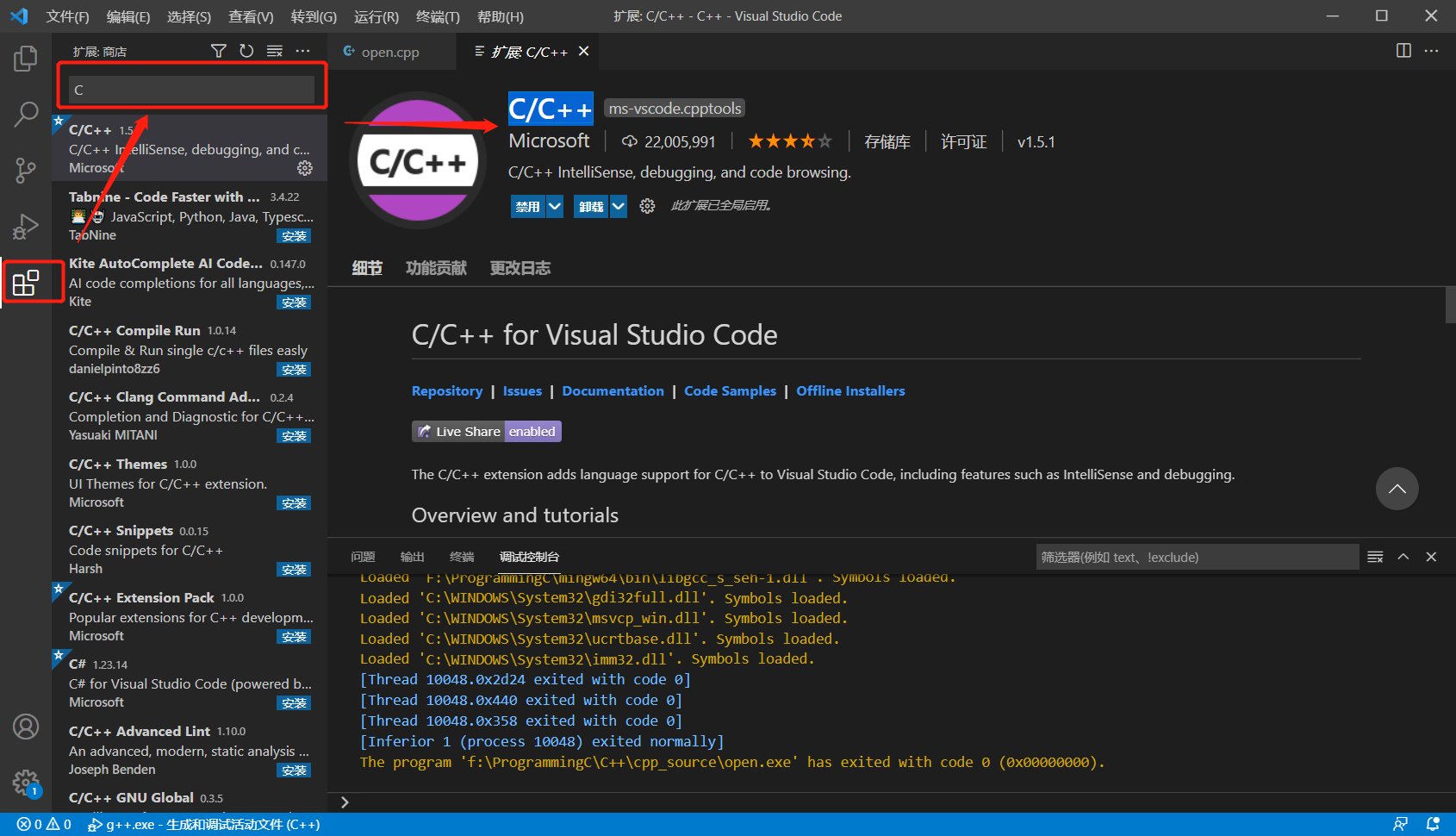
Task: Open dropdown arrow next to 卸载 button
Action: tap(619, 207)
